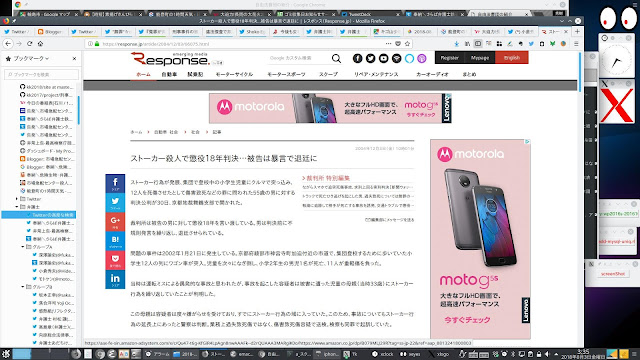Open the moto g5s sidebar advertisement
The image size is (640, 360).
pyautogui.click(x=480, y=239)
